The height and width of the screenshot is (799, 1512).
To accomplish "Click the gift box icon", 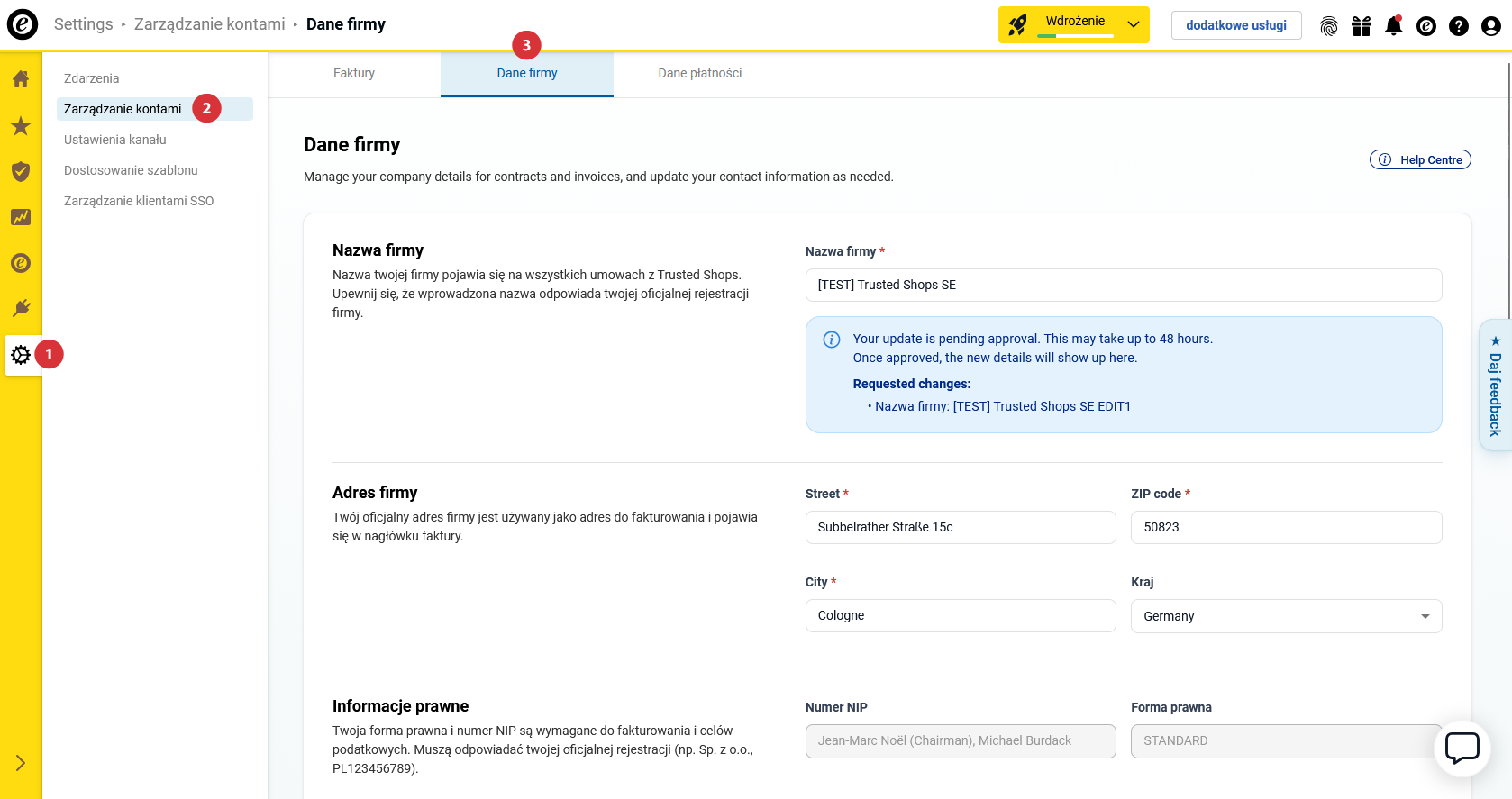I will pyautogui.click(x=1361, y=26).
